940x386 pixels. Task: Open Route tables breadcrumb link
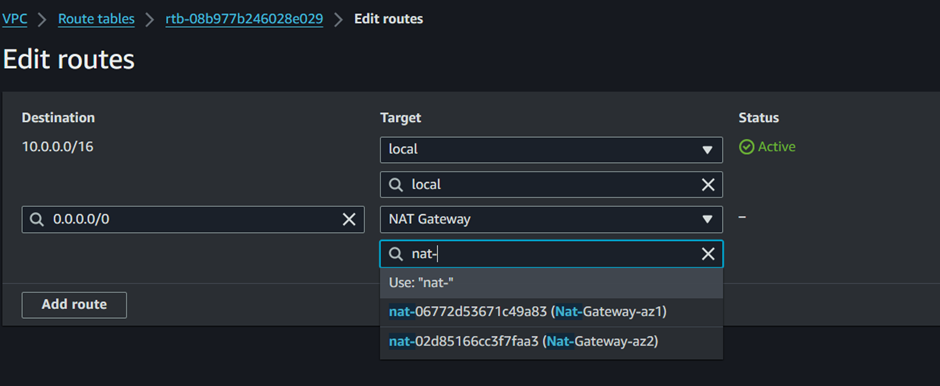[x=96, y=19]
